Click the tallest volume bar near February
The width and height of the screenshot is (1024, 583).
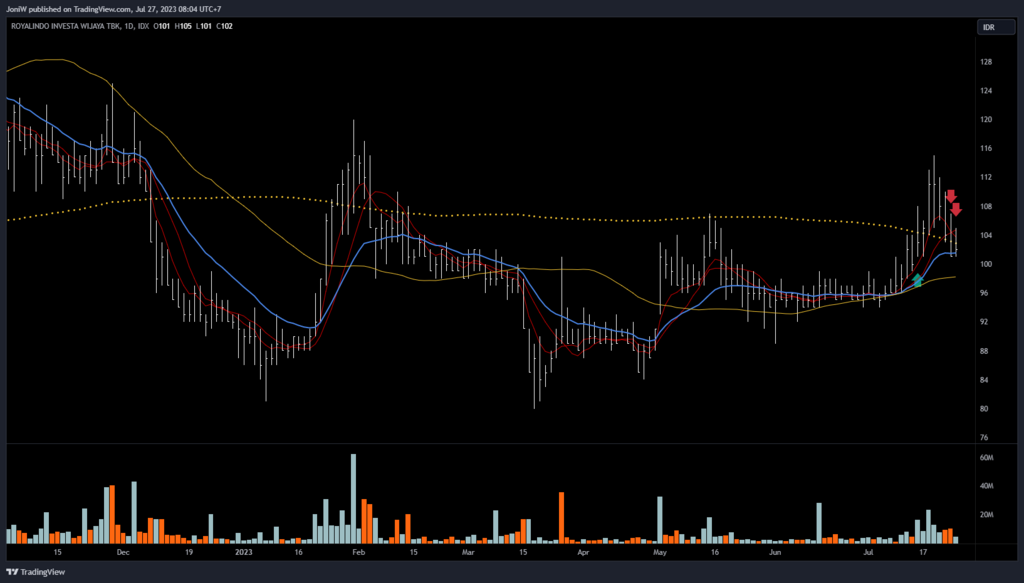pos(353,498)
